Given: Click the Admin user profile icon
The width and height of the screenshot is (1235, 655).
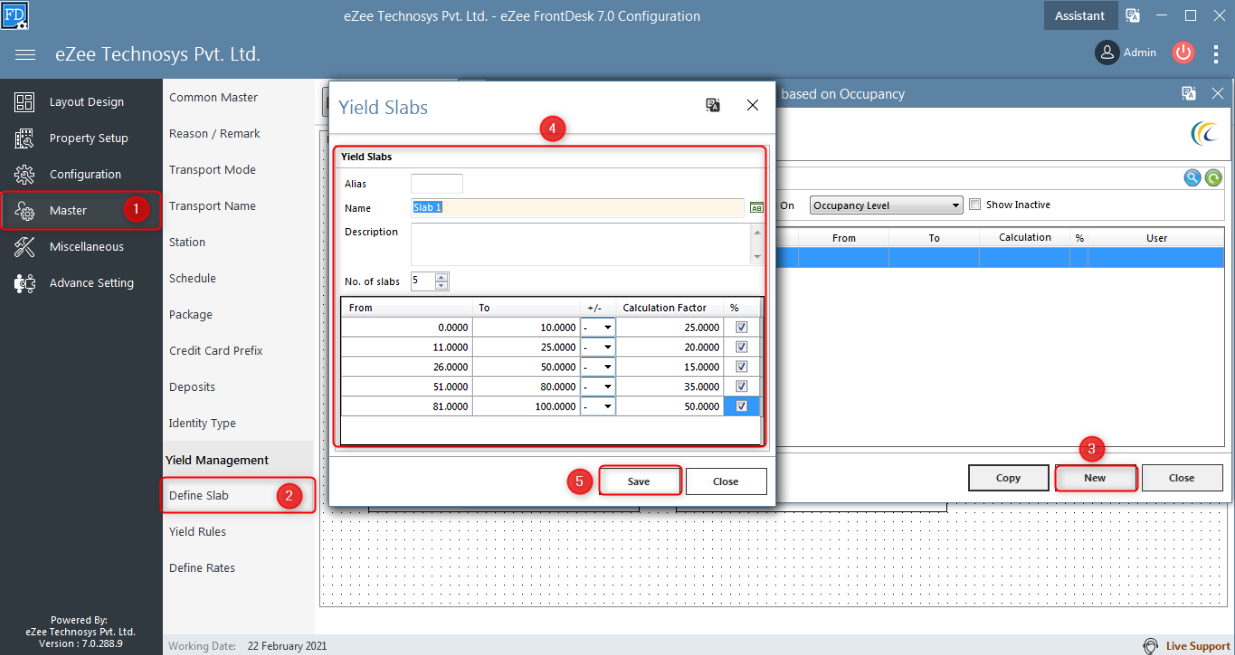Looking at the screenshot, I should 1106,53.
